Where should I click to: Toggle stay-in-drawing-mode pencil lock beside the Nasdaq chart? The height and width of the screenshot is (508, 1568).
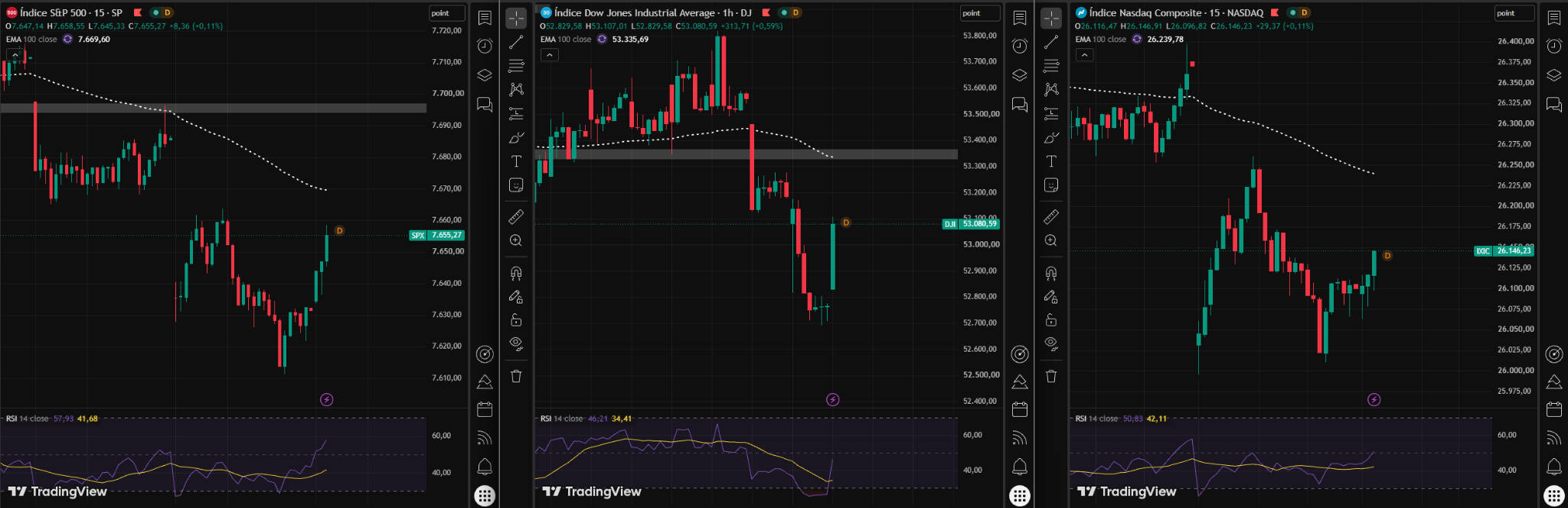1051,297
